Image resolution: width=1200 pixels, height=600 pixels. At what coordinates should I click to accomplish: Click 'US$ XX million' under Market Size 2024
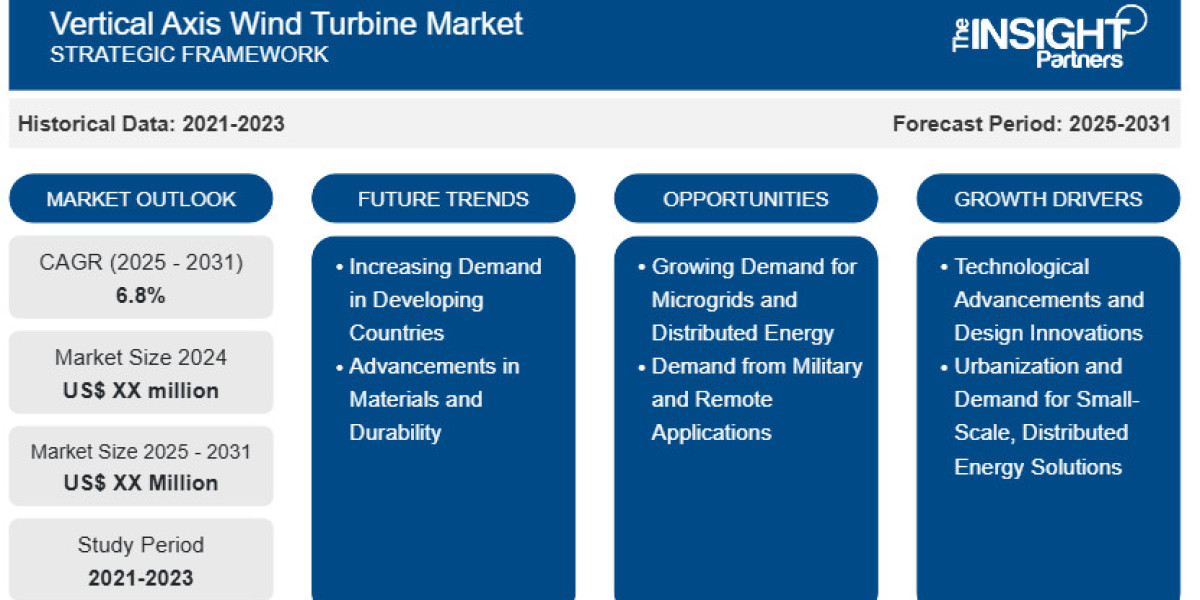click(x=141, y=390)
